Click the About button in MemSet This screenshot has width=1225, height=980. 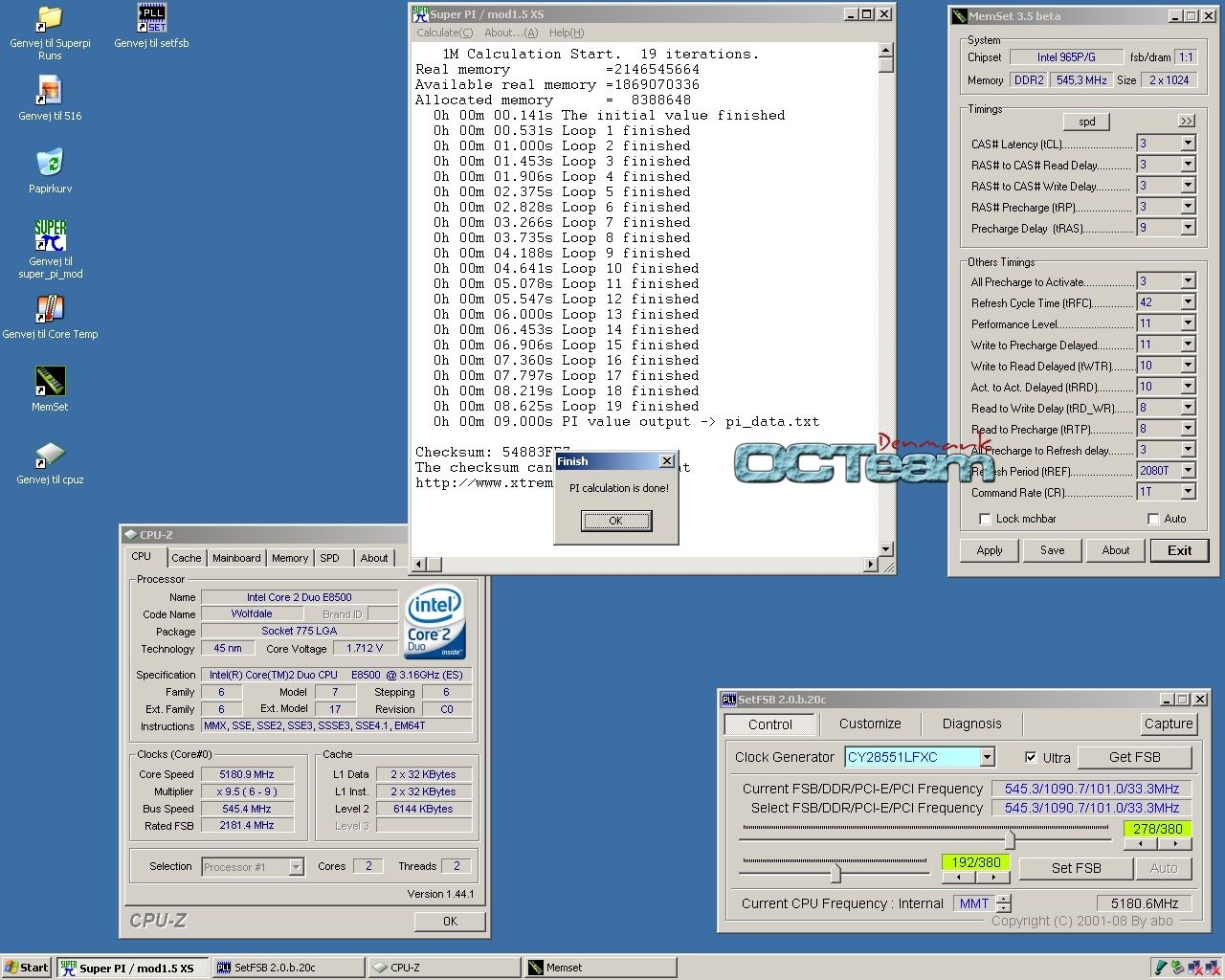(x=1116, y=550)
